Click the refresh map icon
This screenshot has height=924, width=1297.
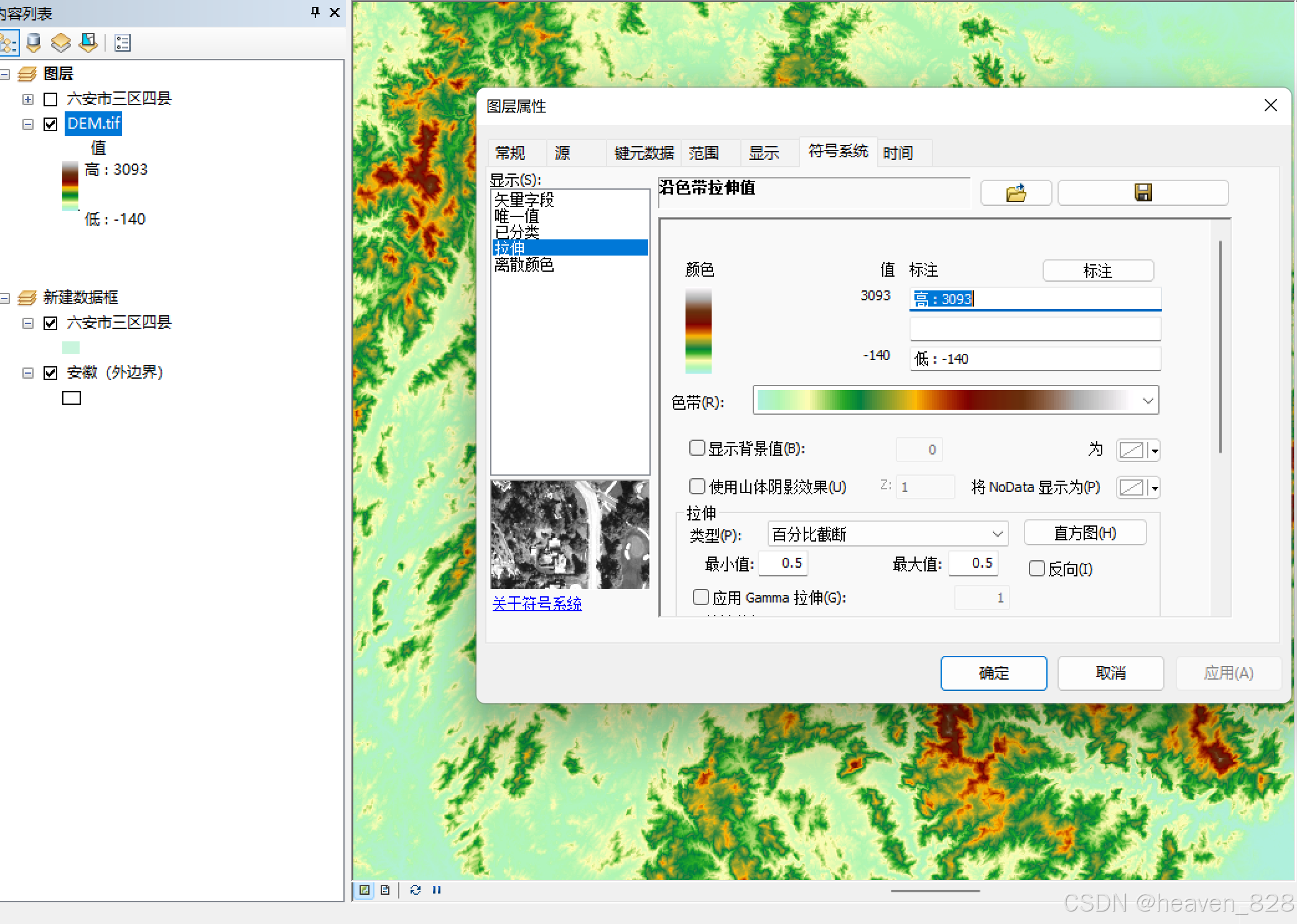point(415,890)
